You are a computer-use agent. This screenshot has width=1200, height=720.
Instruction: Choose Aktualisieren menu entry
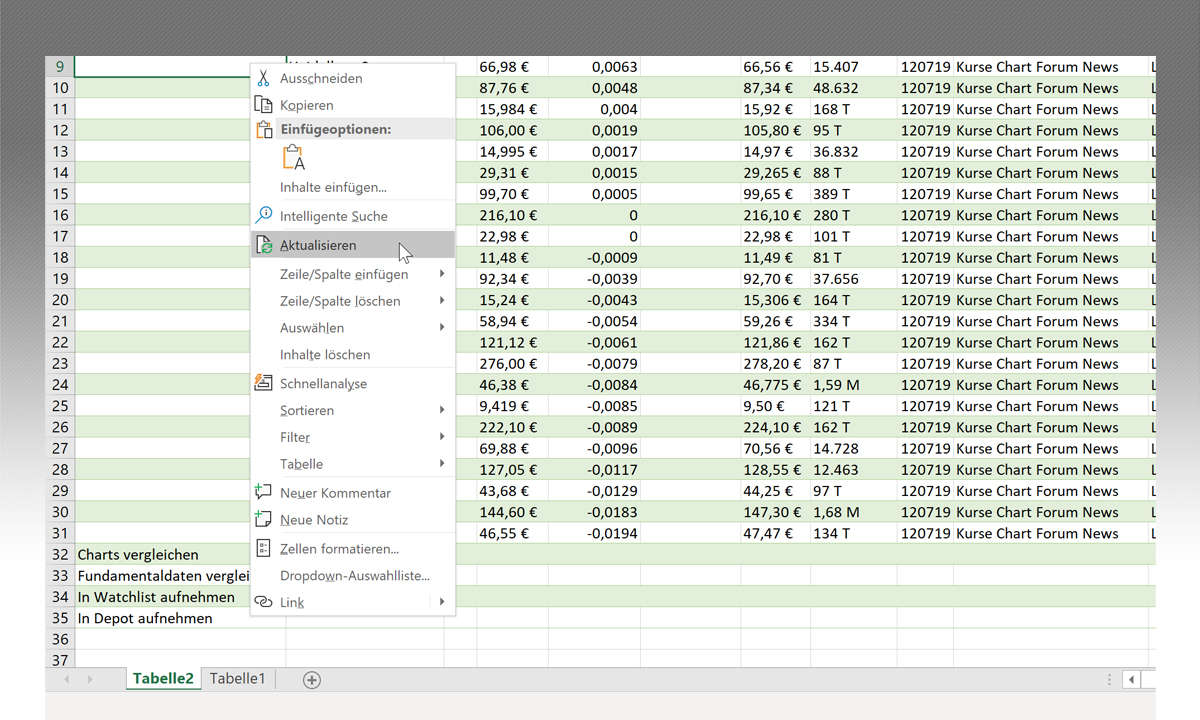tap(353, 245)
